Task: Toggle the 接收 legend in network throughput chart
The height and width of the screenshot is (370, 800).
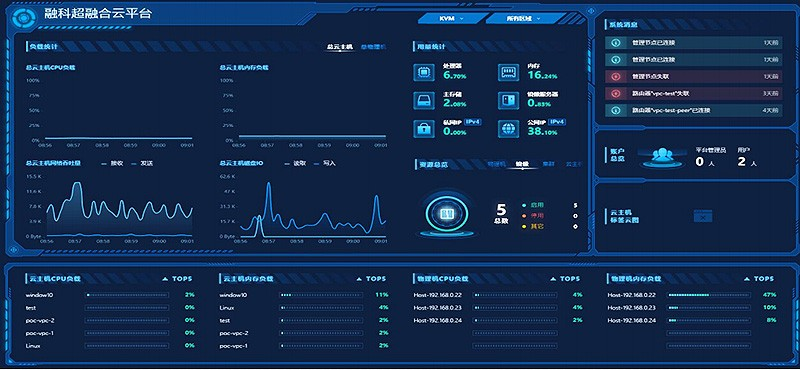Action: click(112, 164)
